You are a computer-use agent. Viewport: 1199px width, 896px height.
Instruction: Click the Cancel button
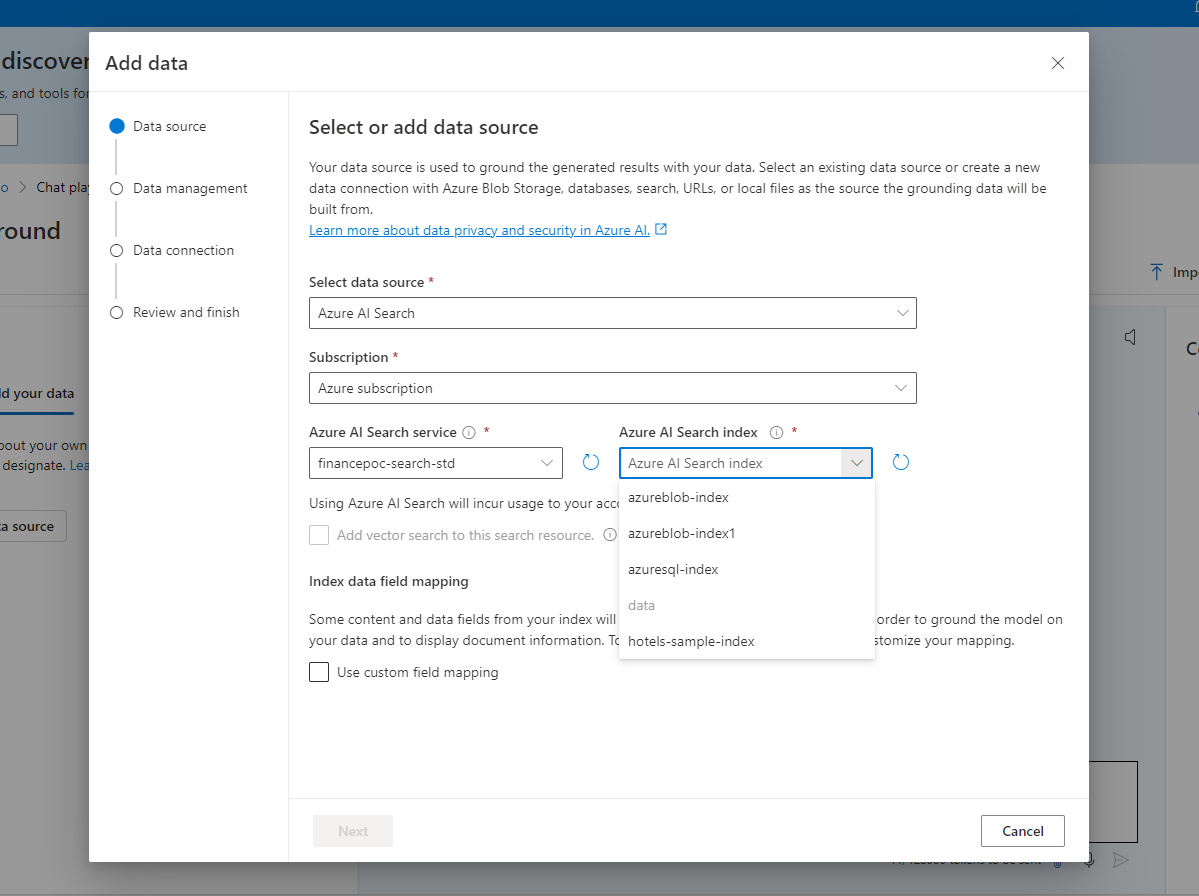pos(1022,831)
